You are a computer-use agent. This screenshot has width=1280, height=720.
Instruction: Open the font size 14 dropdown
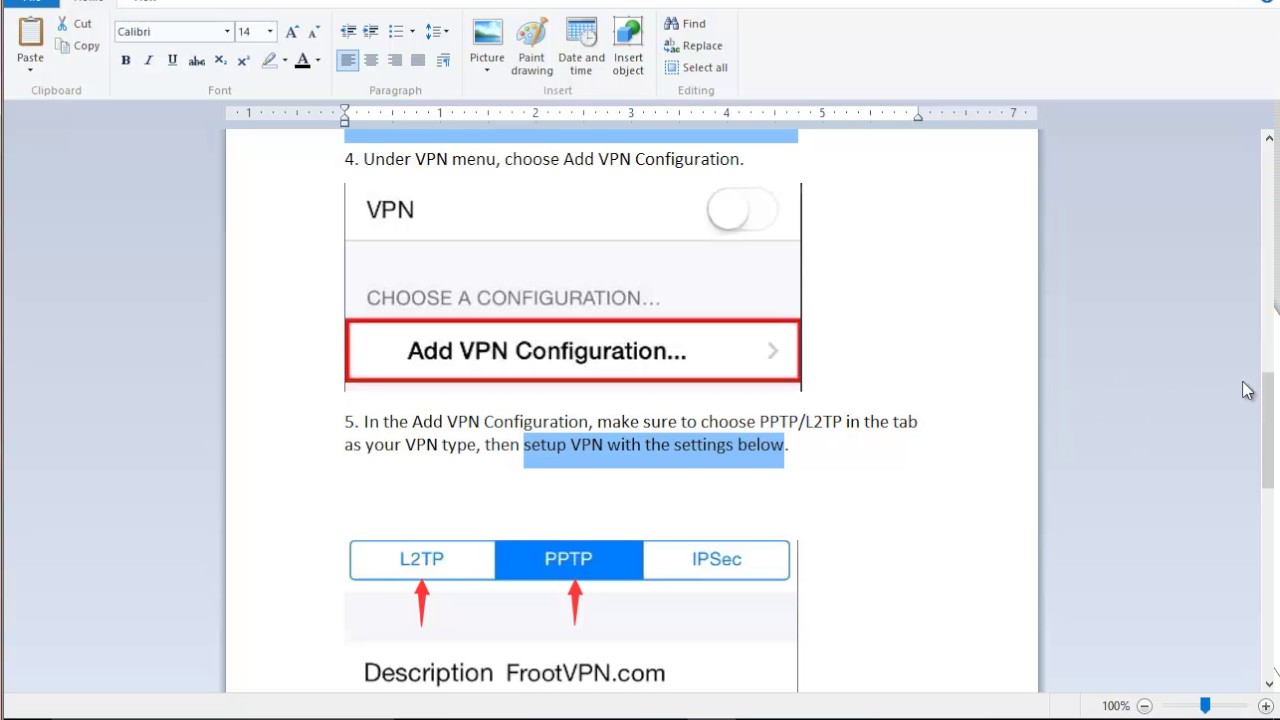[x=270, y=32]
